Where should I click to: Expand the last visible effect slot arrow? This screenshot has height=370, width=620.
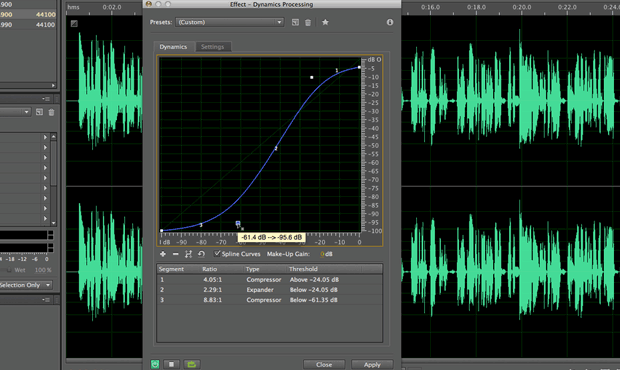coord(45,218)
